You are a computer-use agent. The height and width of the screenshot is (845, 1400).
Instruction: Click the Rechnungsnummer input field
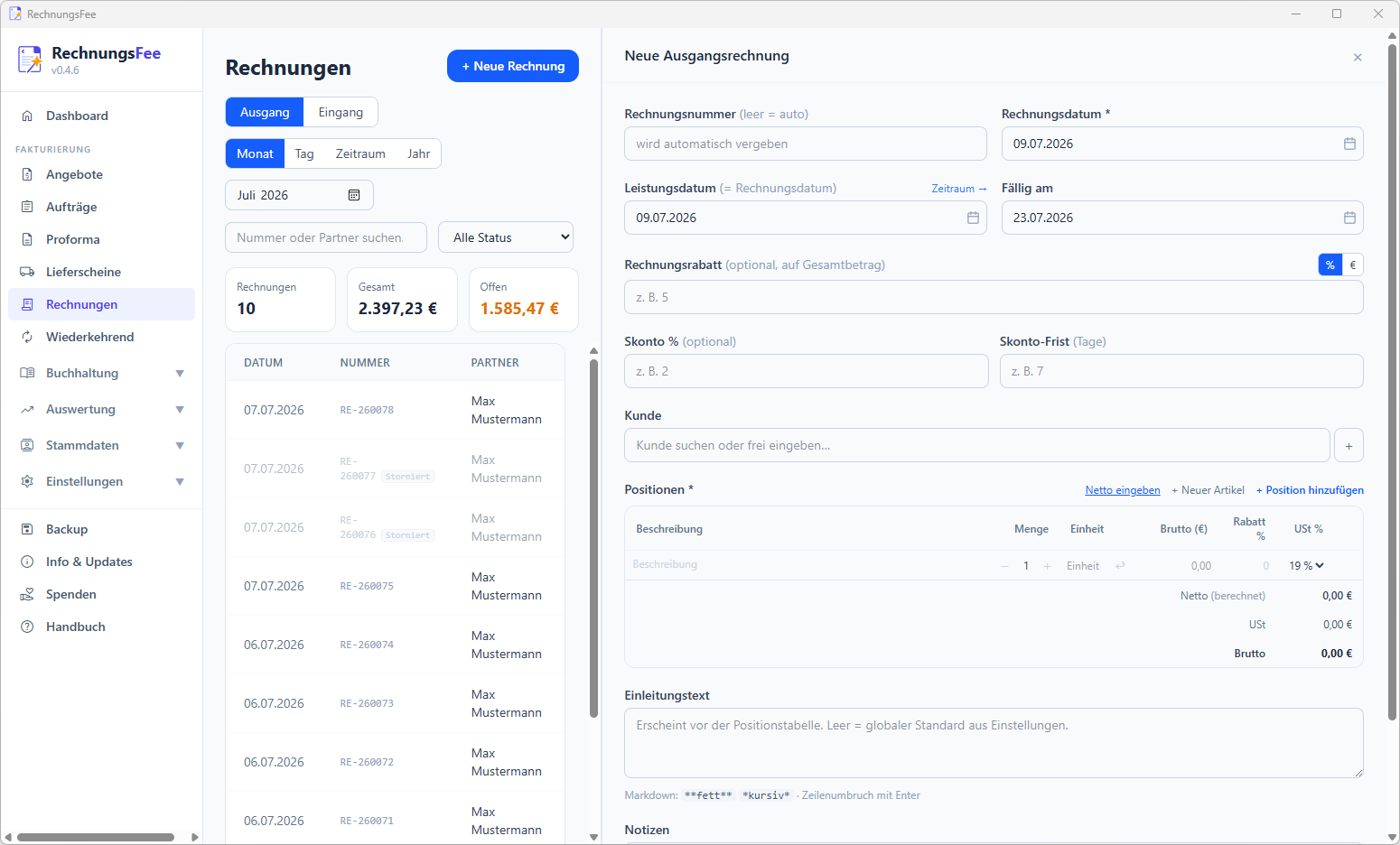click(x=806, y=144)
